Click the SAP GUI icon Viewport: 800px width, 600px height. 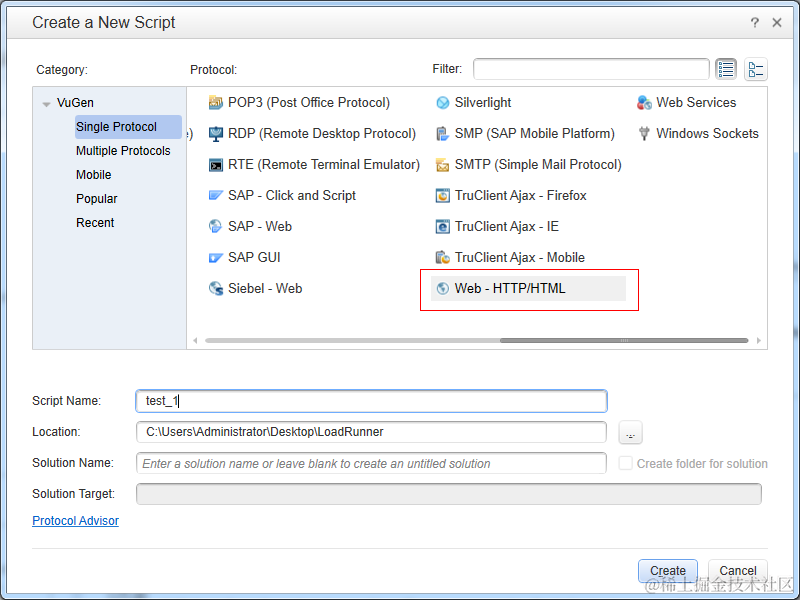point(216,258)
